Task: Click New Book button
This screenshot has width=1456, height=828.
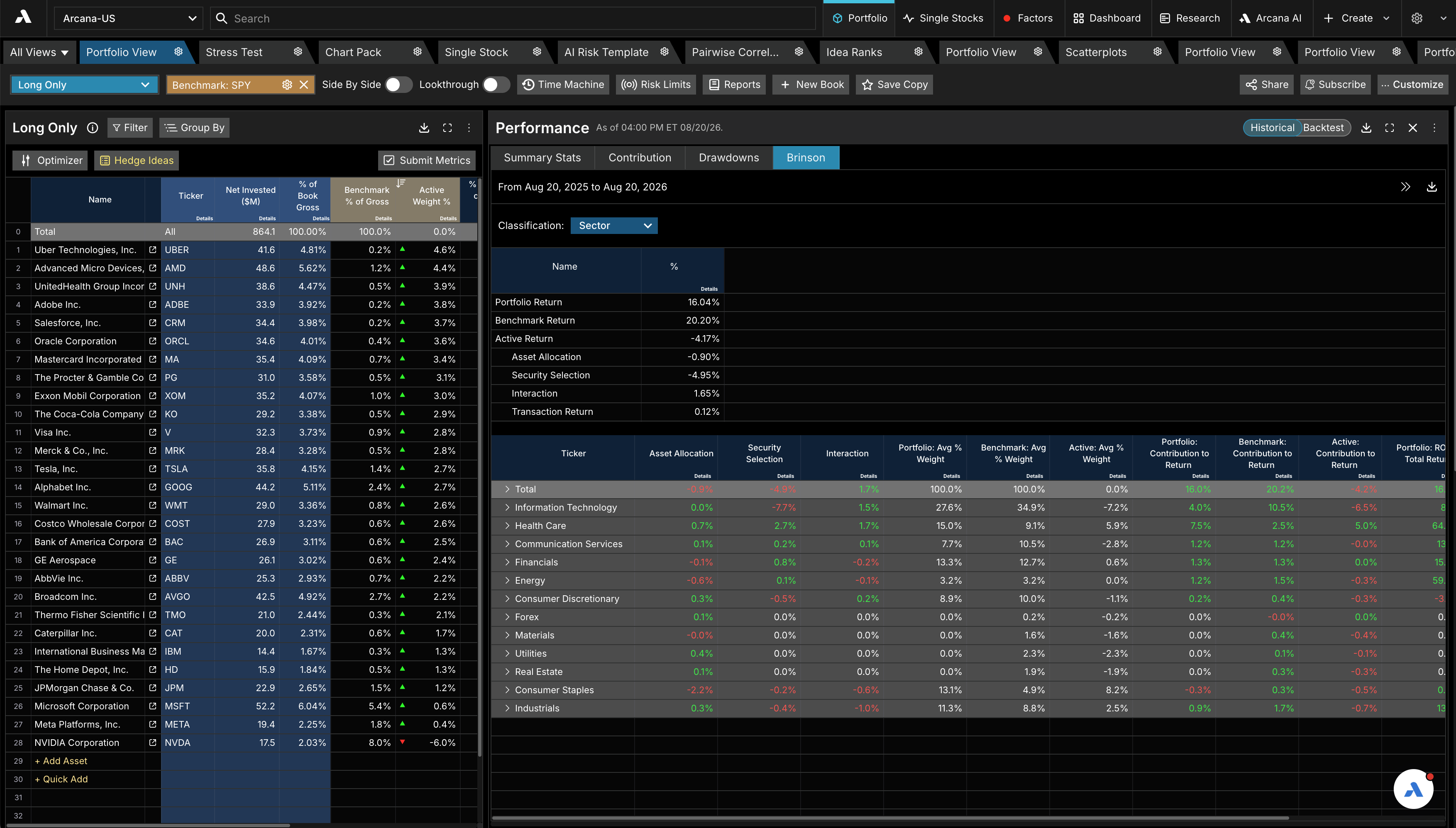Action: [811, 85]
